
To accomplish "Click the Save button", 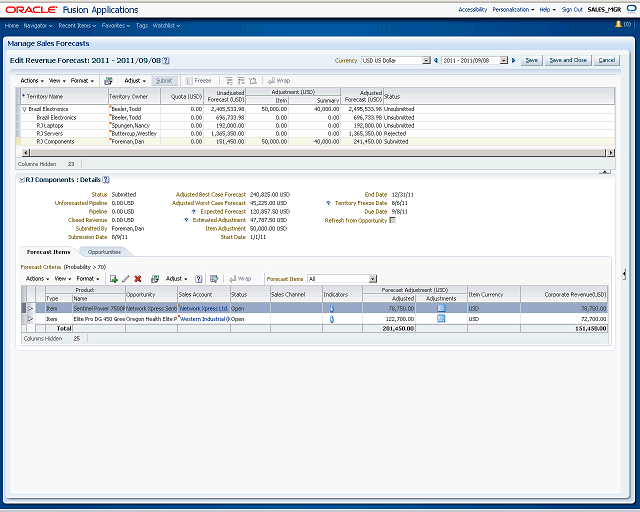I will pos(531,60).
